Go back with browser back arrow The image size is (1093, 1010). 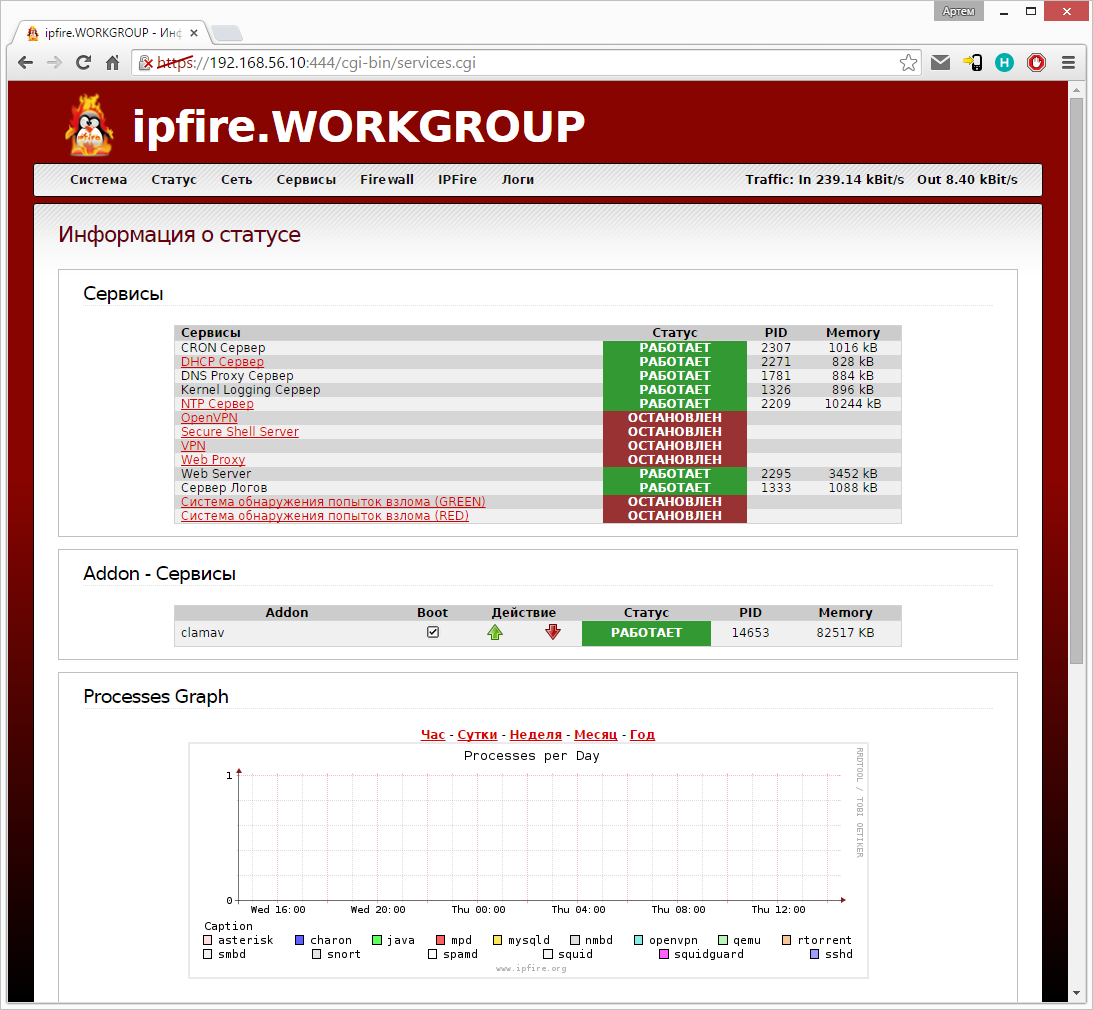pyautogui.click(x=26, y=63)
